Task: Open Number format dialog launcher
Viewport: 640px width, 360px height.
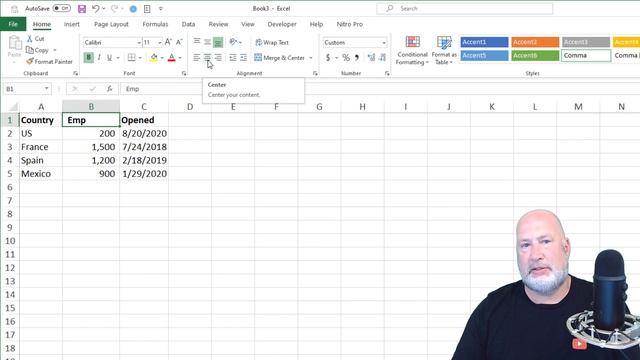Action: 387,73
